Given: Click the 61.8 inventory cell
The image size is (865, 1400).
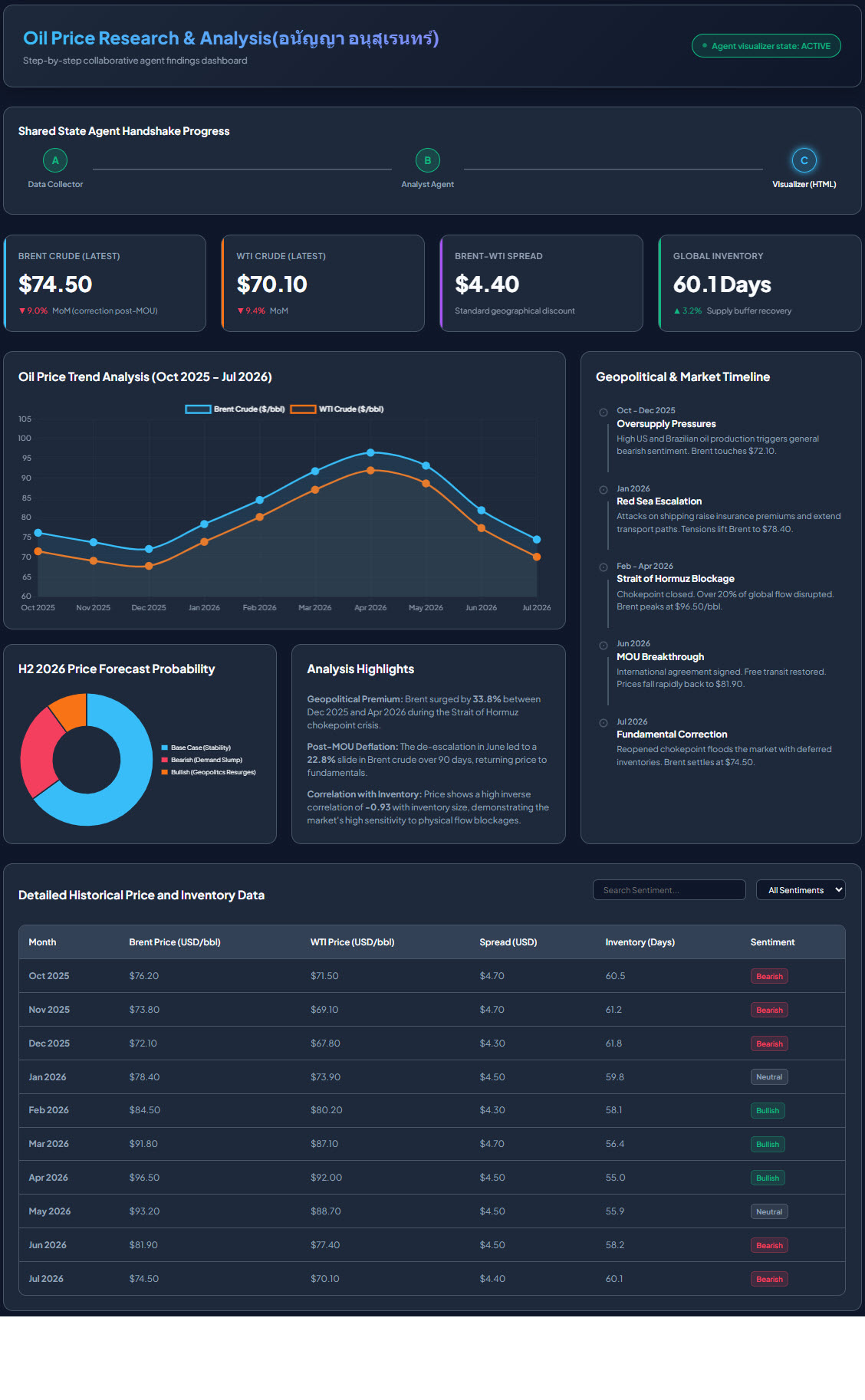Looking at the screenshot, I should [x=613, y=1043].
